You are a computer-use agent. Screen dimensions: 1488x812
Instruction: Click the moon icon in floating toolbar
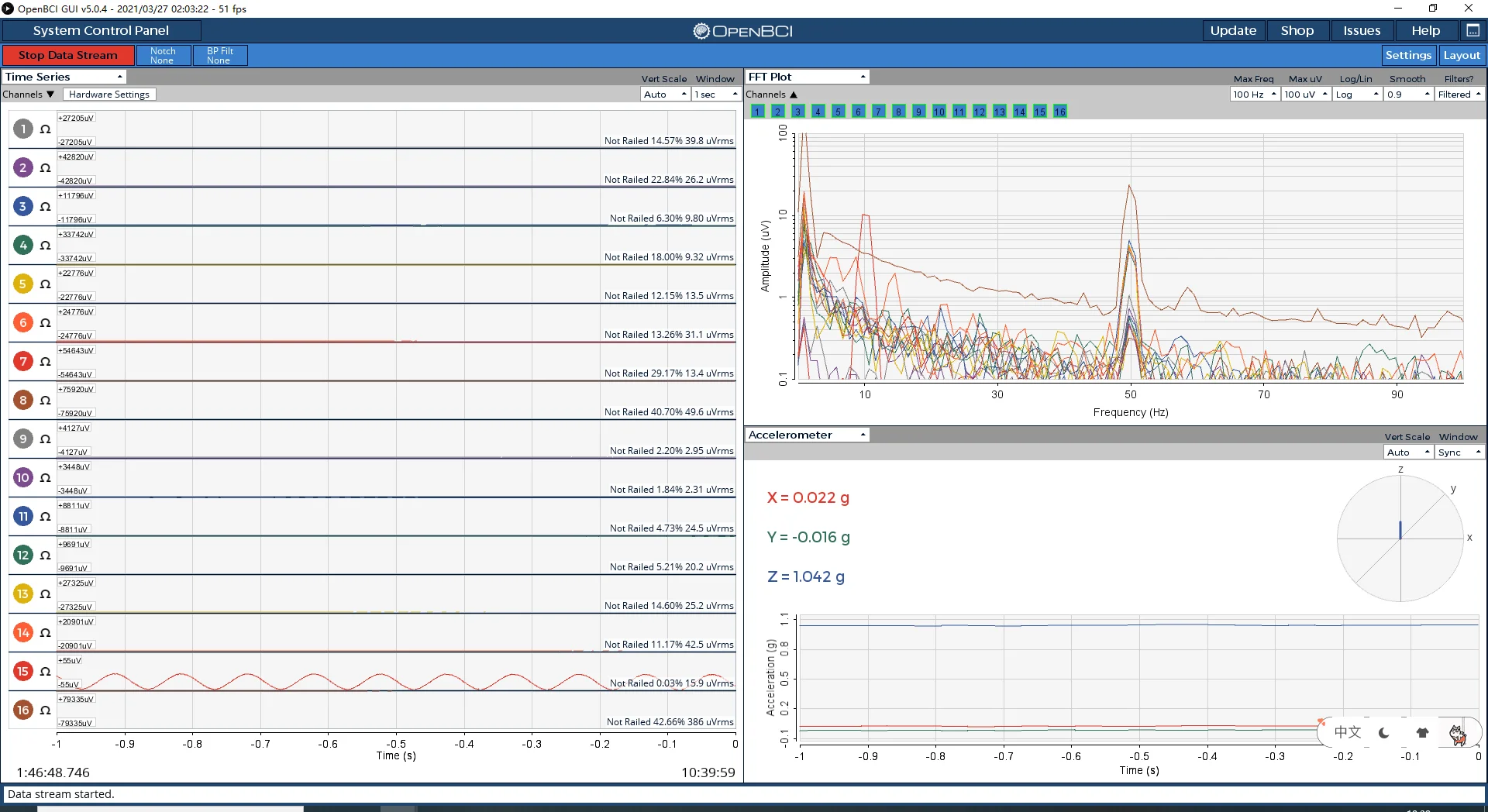click(x=1384, y=732)
